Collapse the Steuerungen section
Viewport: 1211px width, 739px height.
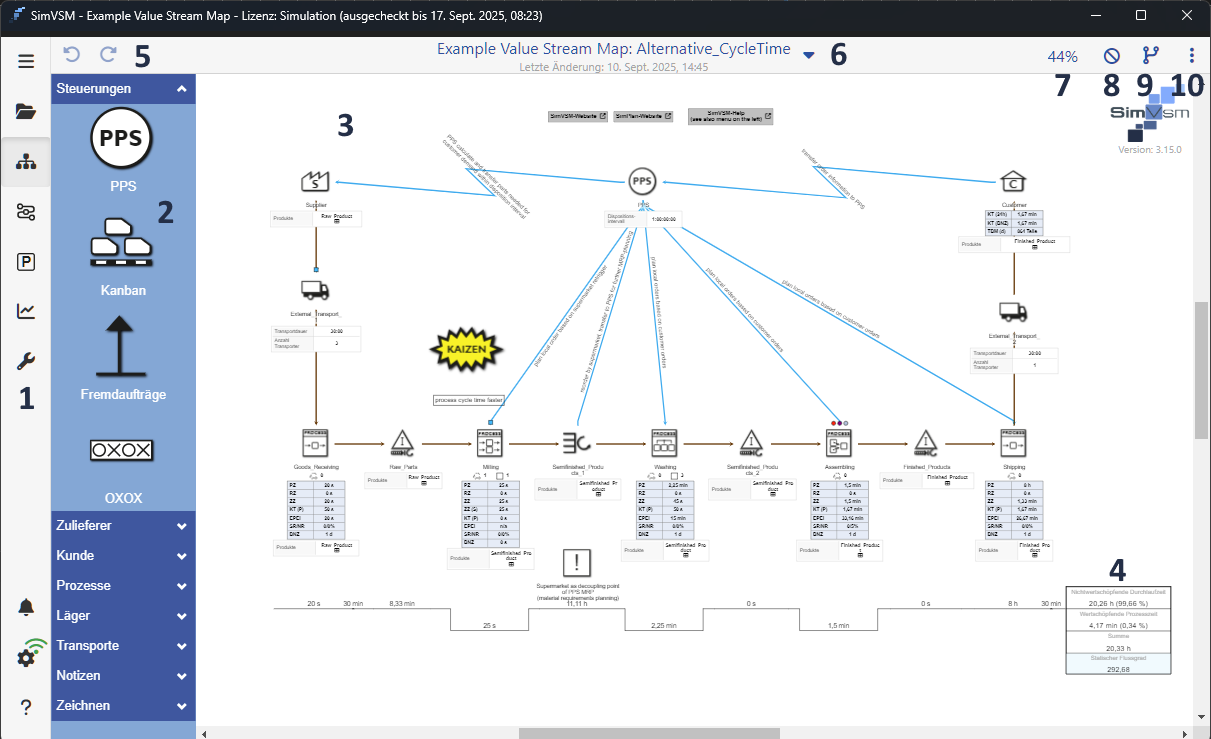[x=181, y=89]
